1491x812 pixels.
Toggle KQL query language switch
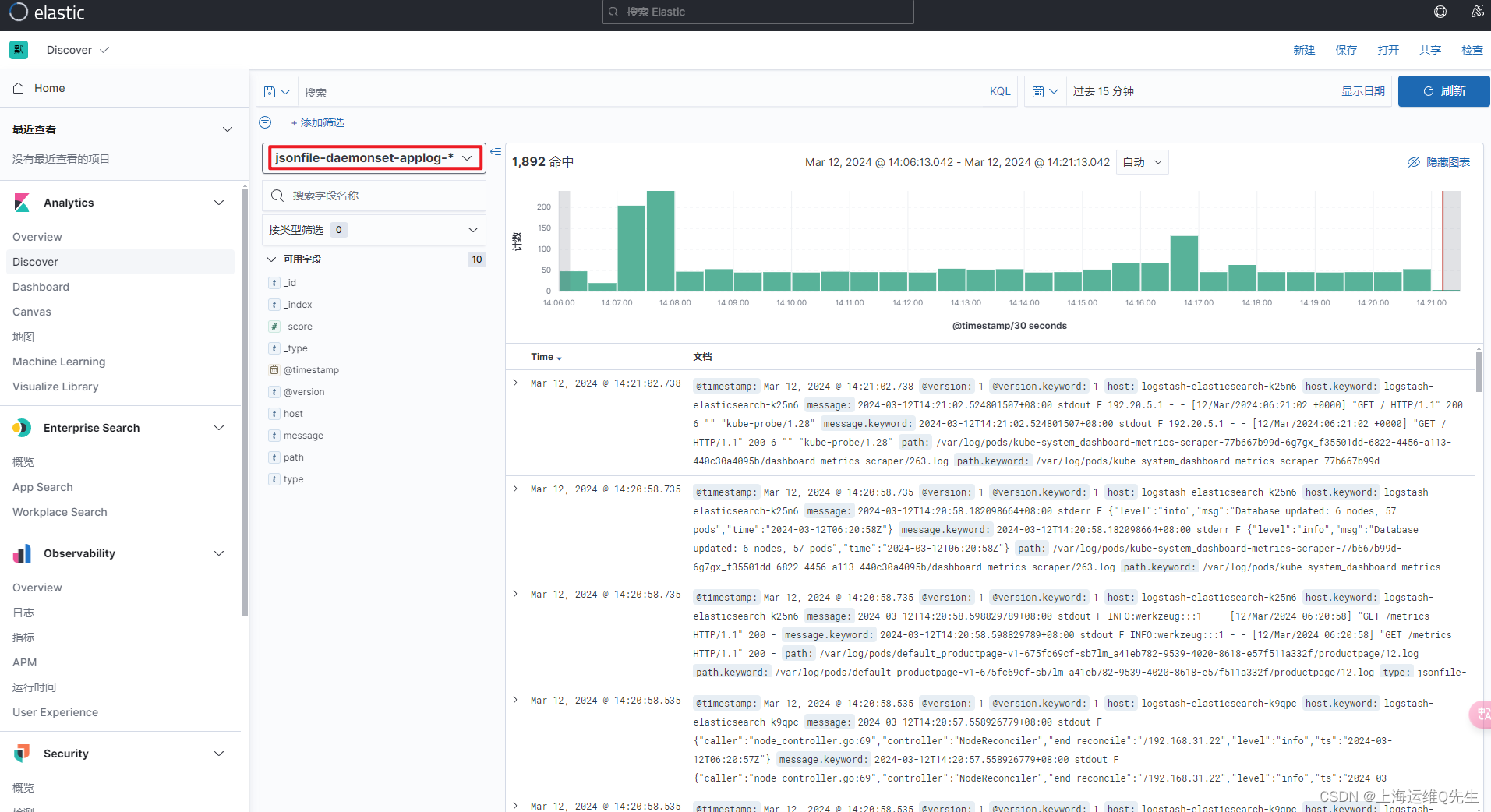[1000, 91]
